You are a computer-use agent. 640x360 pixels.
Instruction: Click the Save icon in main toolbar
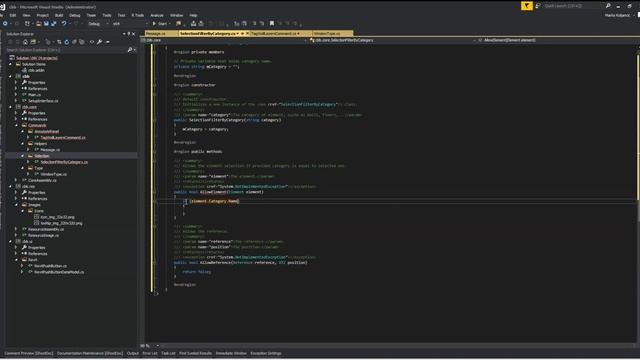(46, 24)
